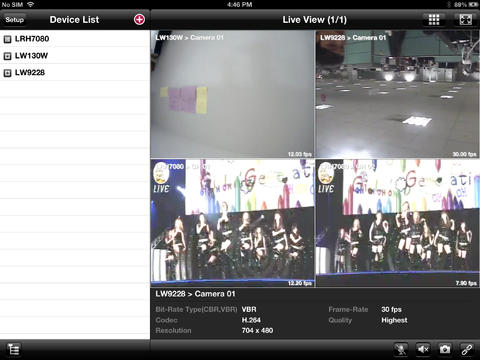Open the grid layout selector icon
The image size is (480, 360).
434,20
